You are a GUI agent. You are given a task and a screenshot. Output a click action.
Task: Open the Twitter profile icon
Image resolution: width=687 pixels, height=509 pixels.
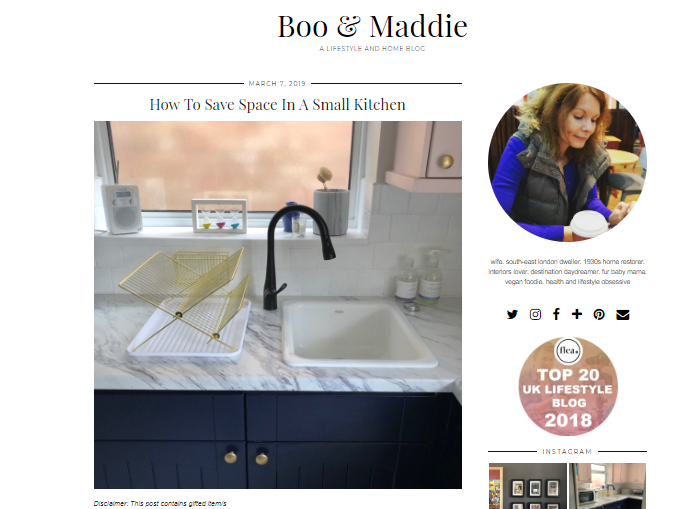click(512, 315)
